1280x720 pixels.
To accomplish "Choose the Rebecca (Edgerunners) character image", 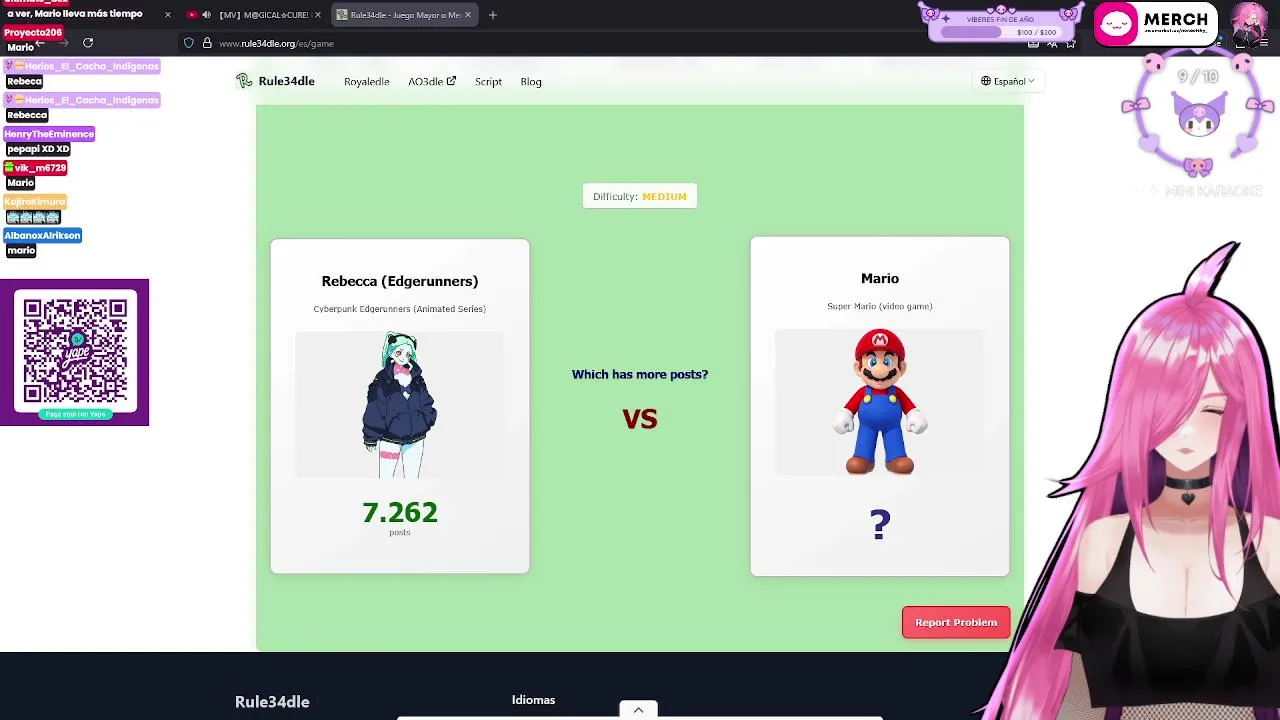I will coord(400,404).
